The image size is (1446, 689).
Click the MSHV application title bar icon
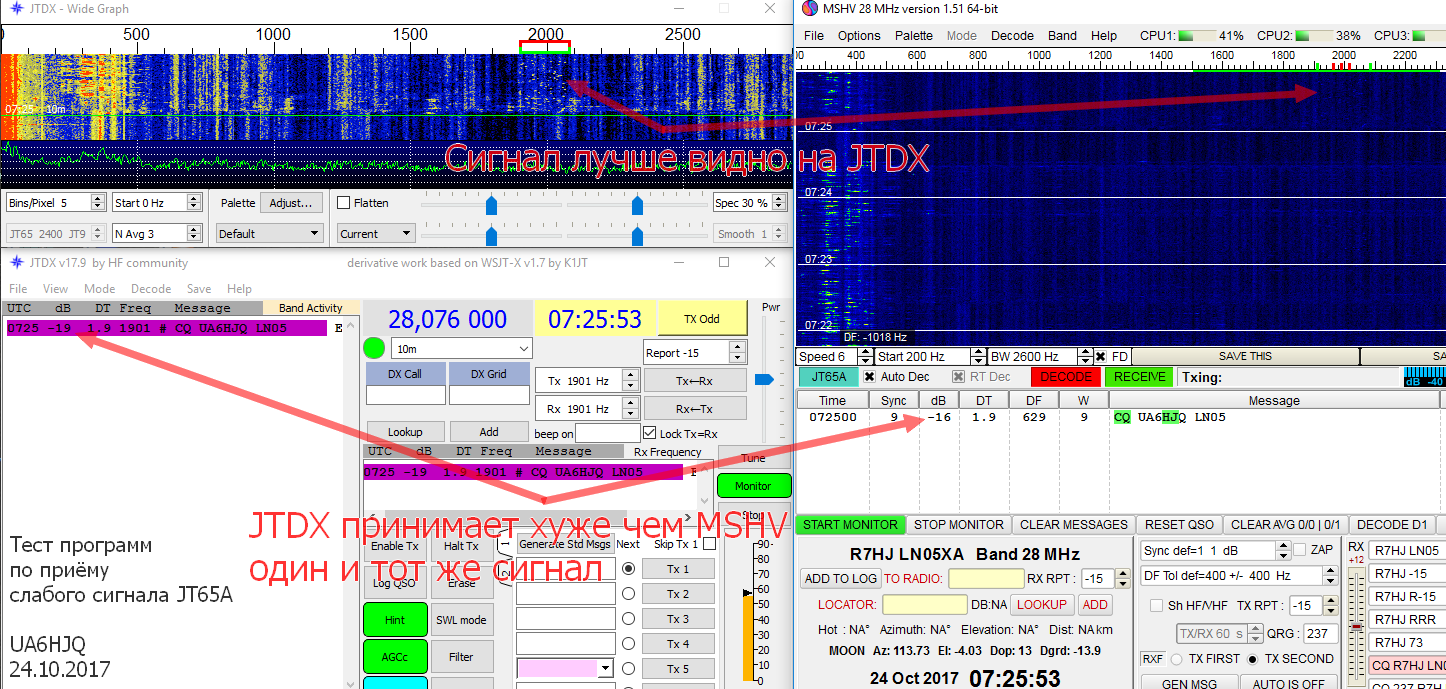809,9
